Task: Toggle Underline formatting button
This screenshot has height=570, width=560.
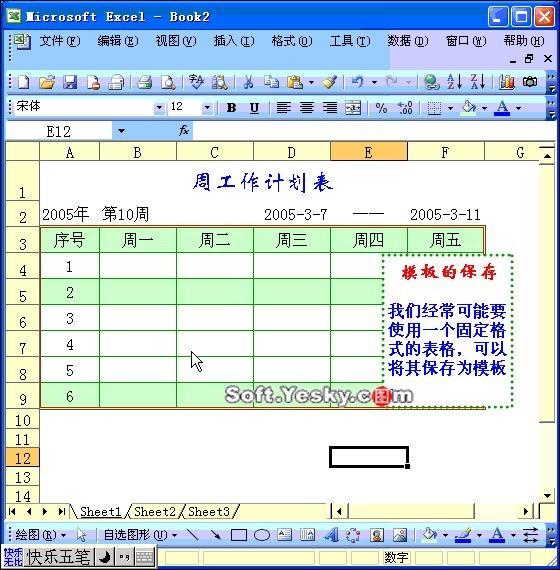Action: click(255, 108)
